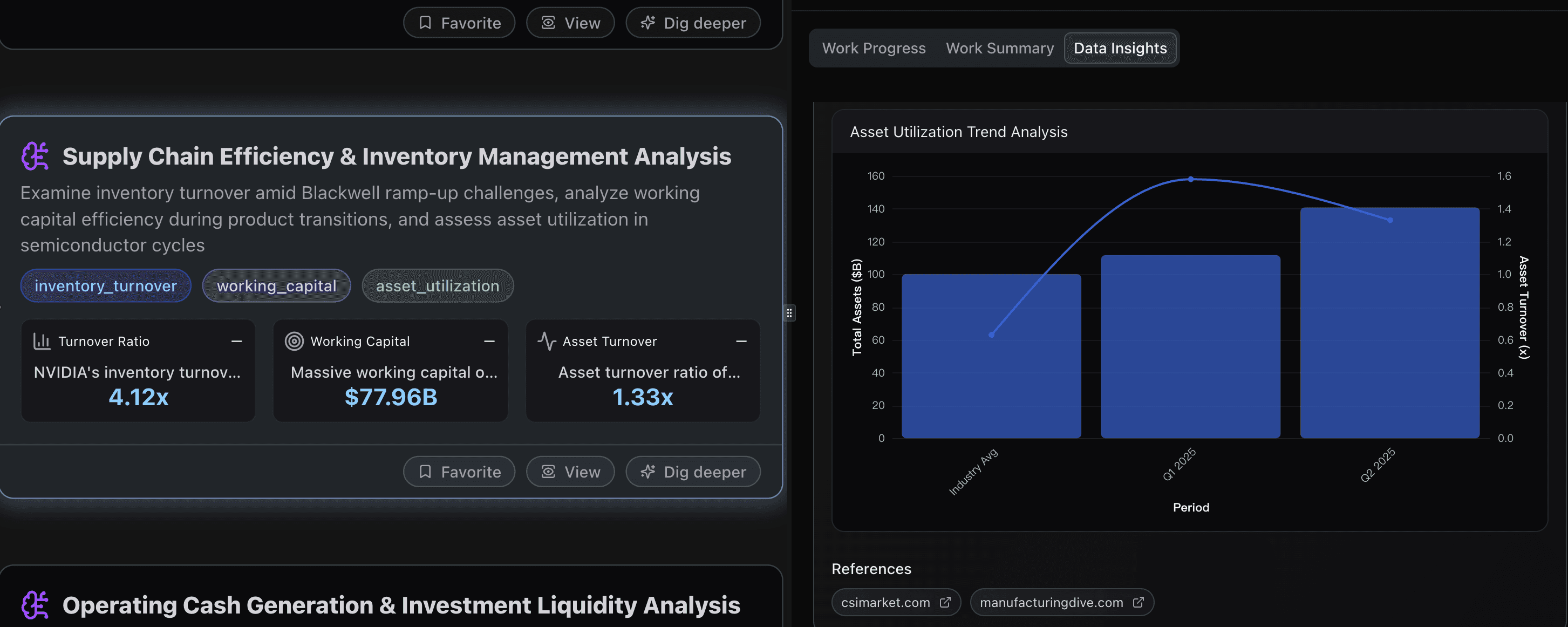
Task: Click the Q2 2025 line data point
Action: 1389,220
